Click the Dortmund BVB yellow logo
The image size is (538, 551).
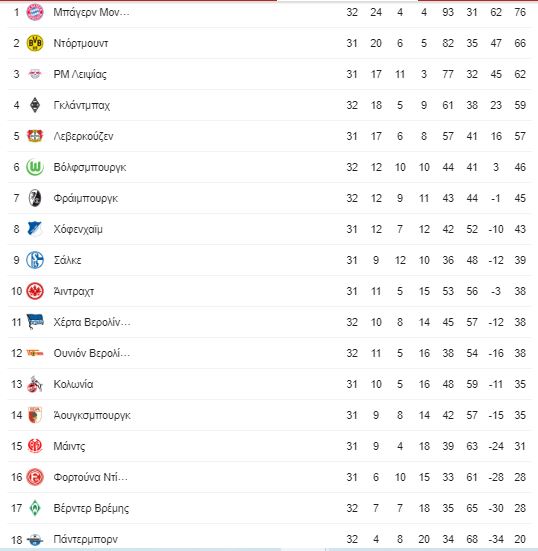click(35, 43)
